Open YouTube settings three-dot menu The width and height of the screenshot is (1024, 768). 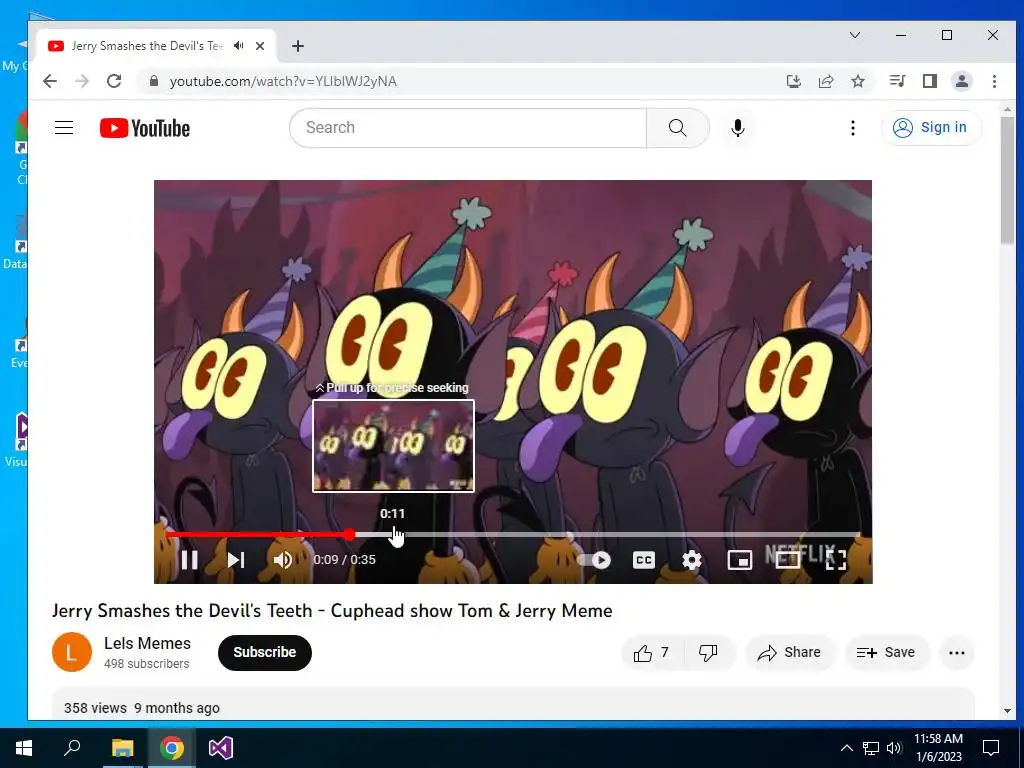coord(852,128)
